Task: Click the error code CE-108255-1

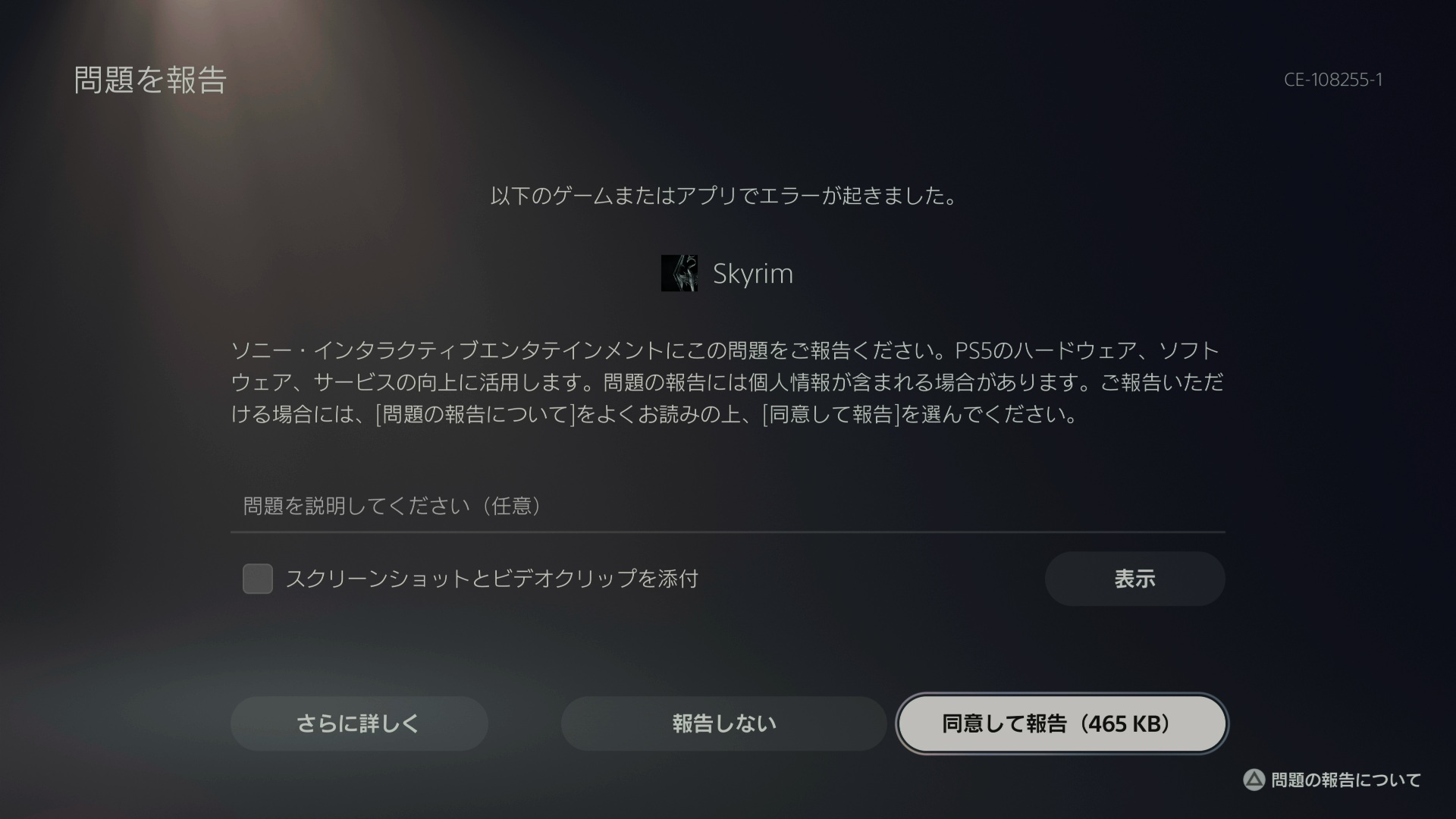Action: [1333, 80]
